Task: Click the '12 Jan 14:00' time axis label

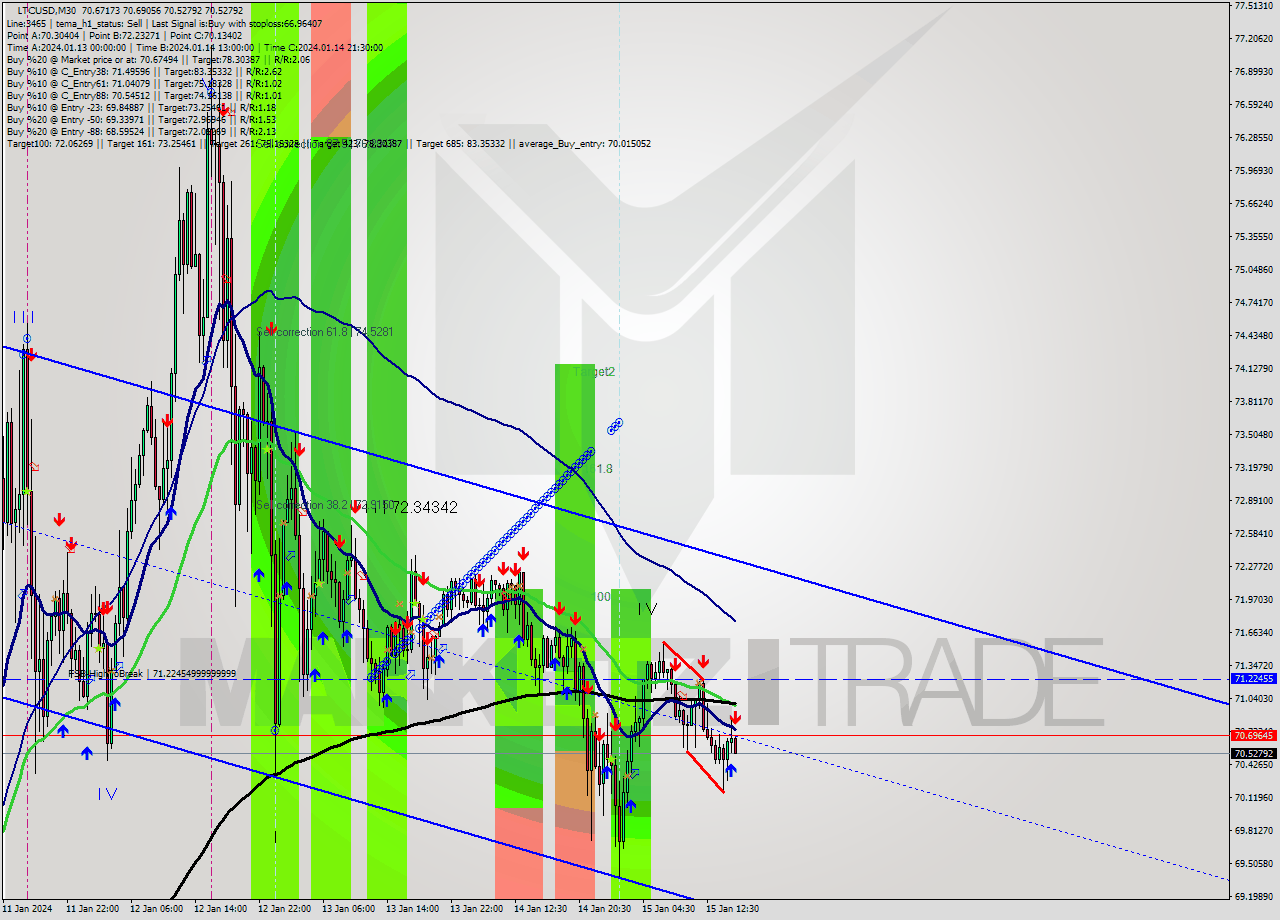Action: coord(220,909)
